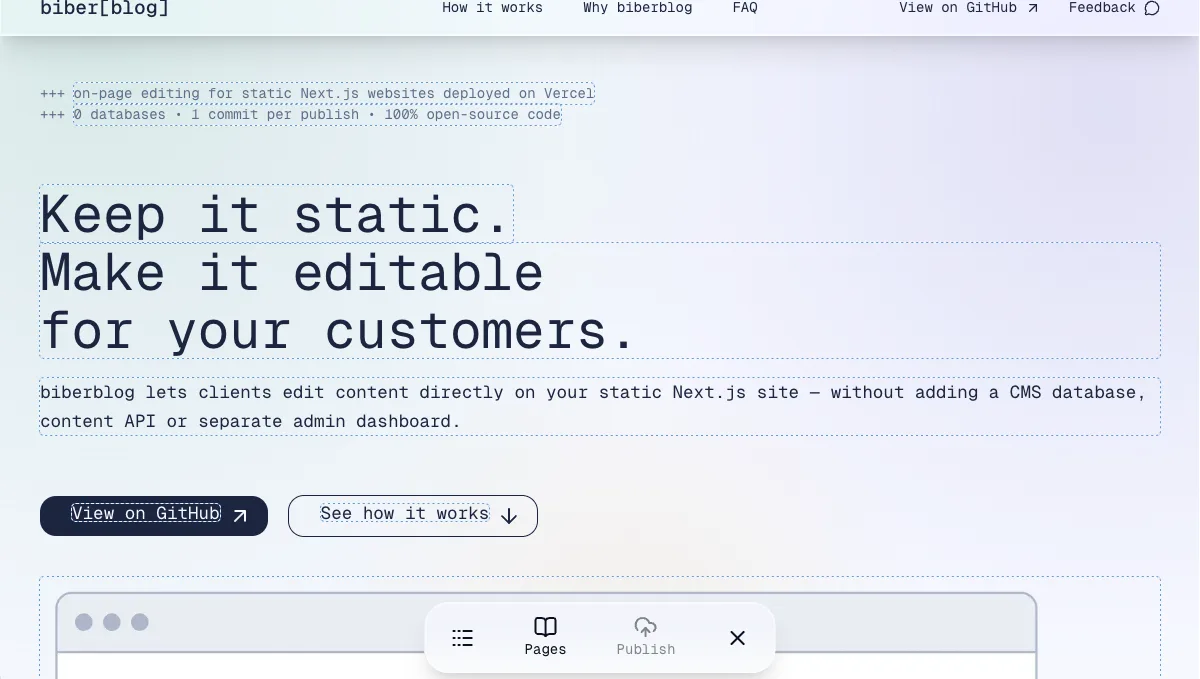
Task: Jump to FAQ nav link
Action: pyautogui.click(x=745, y=8)
